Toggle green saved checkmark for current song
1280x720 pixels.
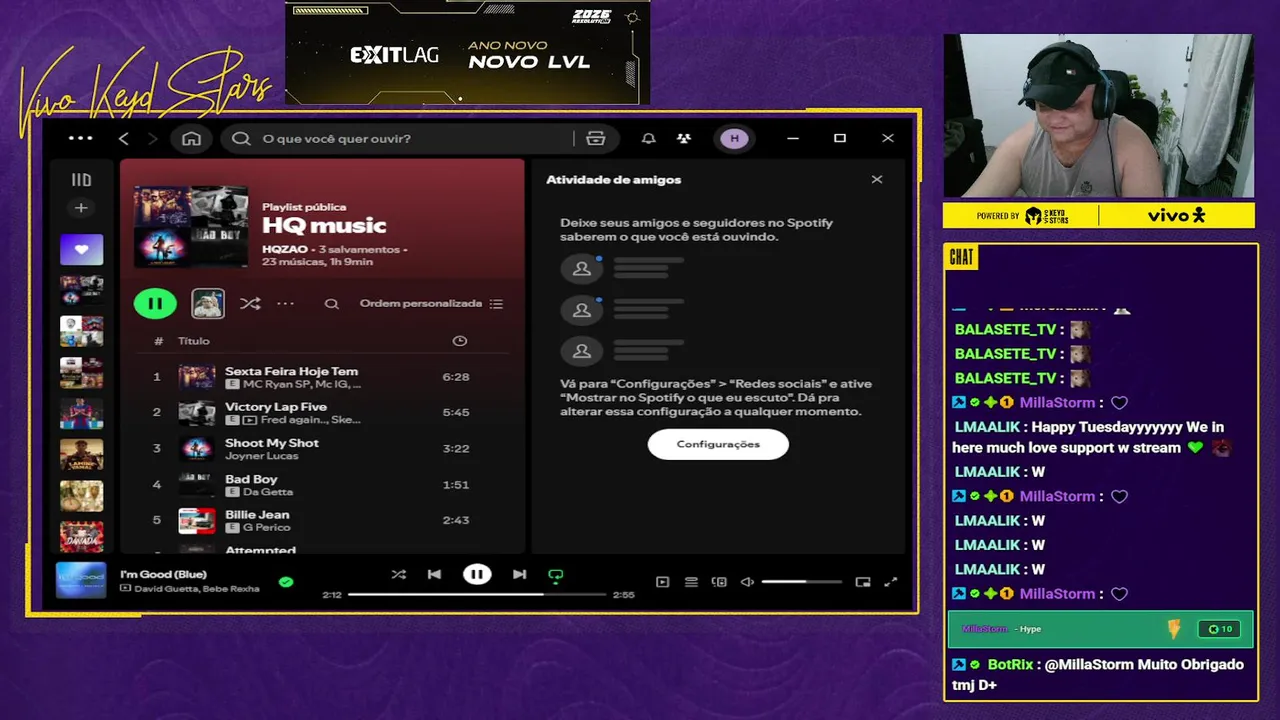tap(286, 581)
